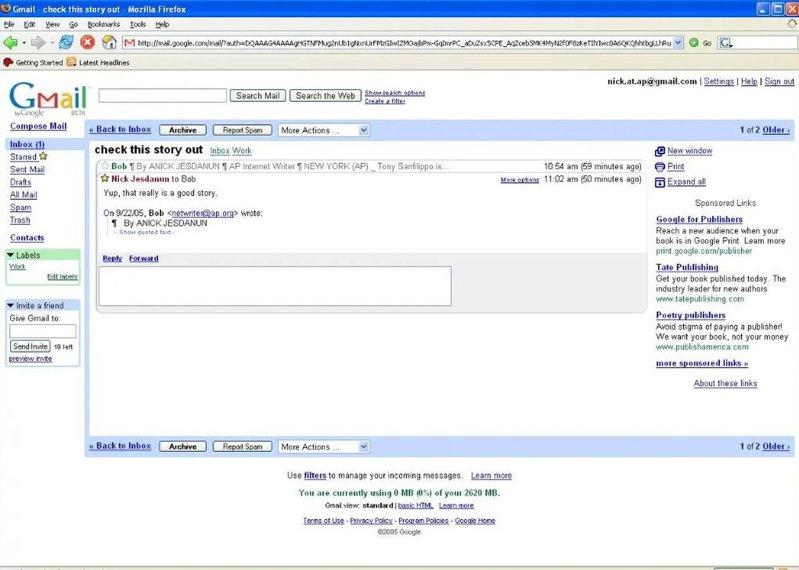799x570 pixels.
Task: Click the Expand all icon
Action: [x=660, y=183]
